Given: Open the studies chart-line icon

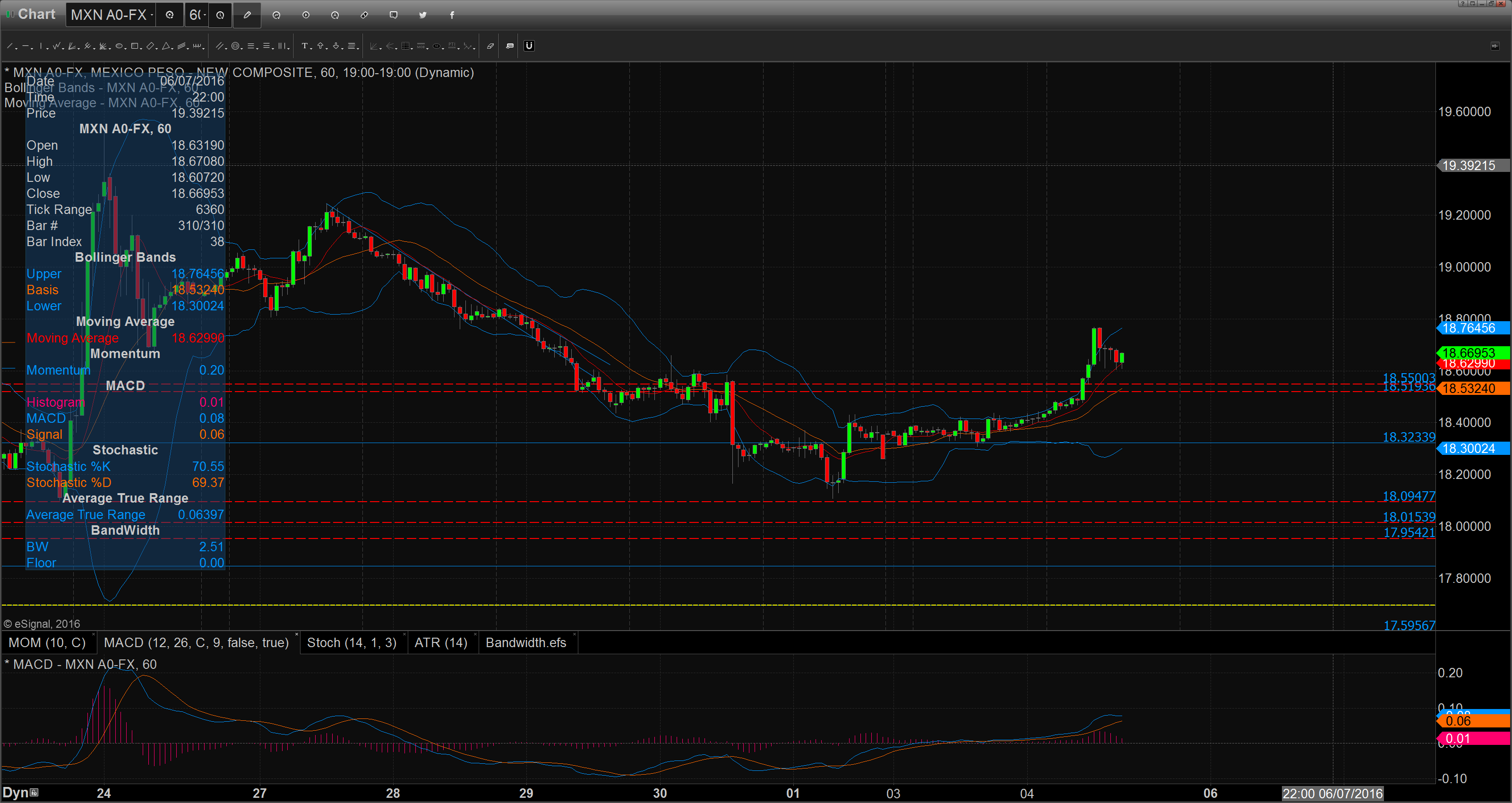Looking at the screenshot, I should [276, 15].
